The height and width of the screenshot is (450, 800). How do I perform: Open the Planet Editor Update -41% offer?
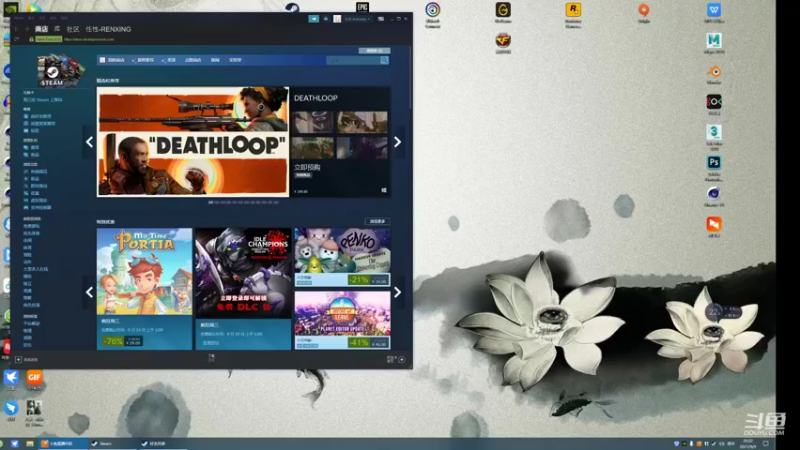tap(342, 320)
